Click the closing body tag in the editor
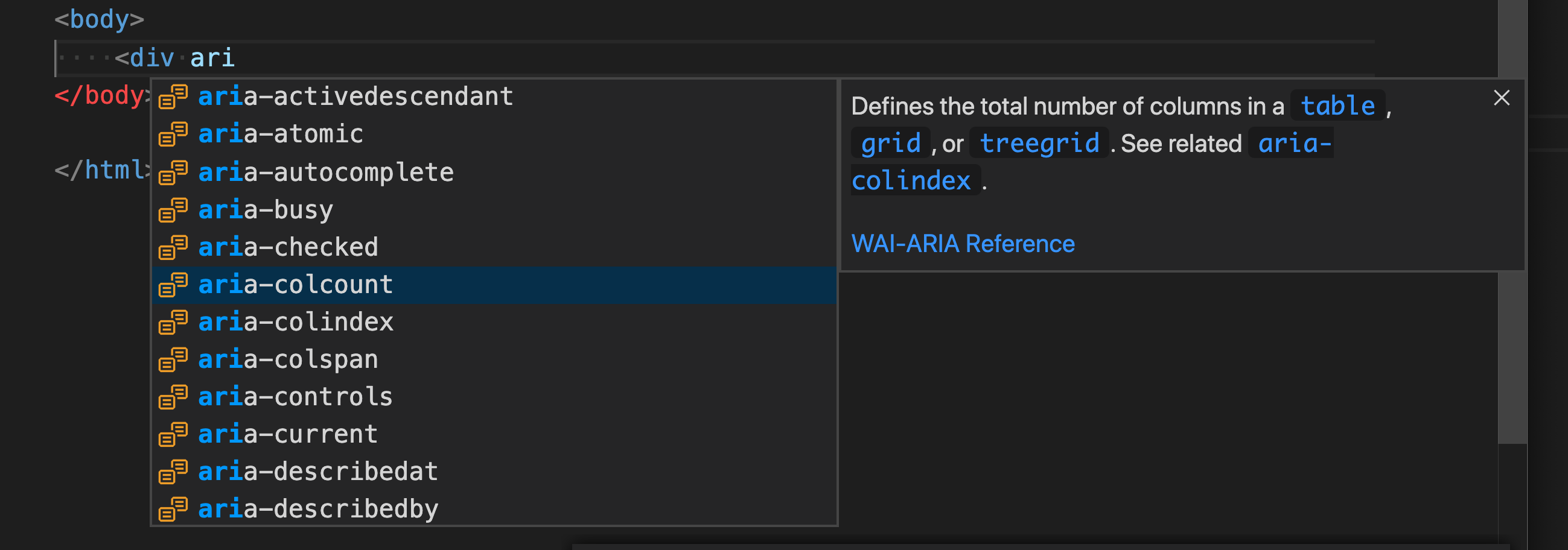Viewport: 1568px width, 550px height. pyautogui.click(x=100, y=96)
